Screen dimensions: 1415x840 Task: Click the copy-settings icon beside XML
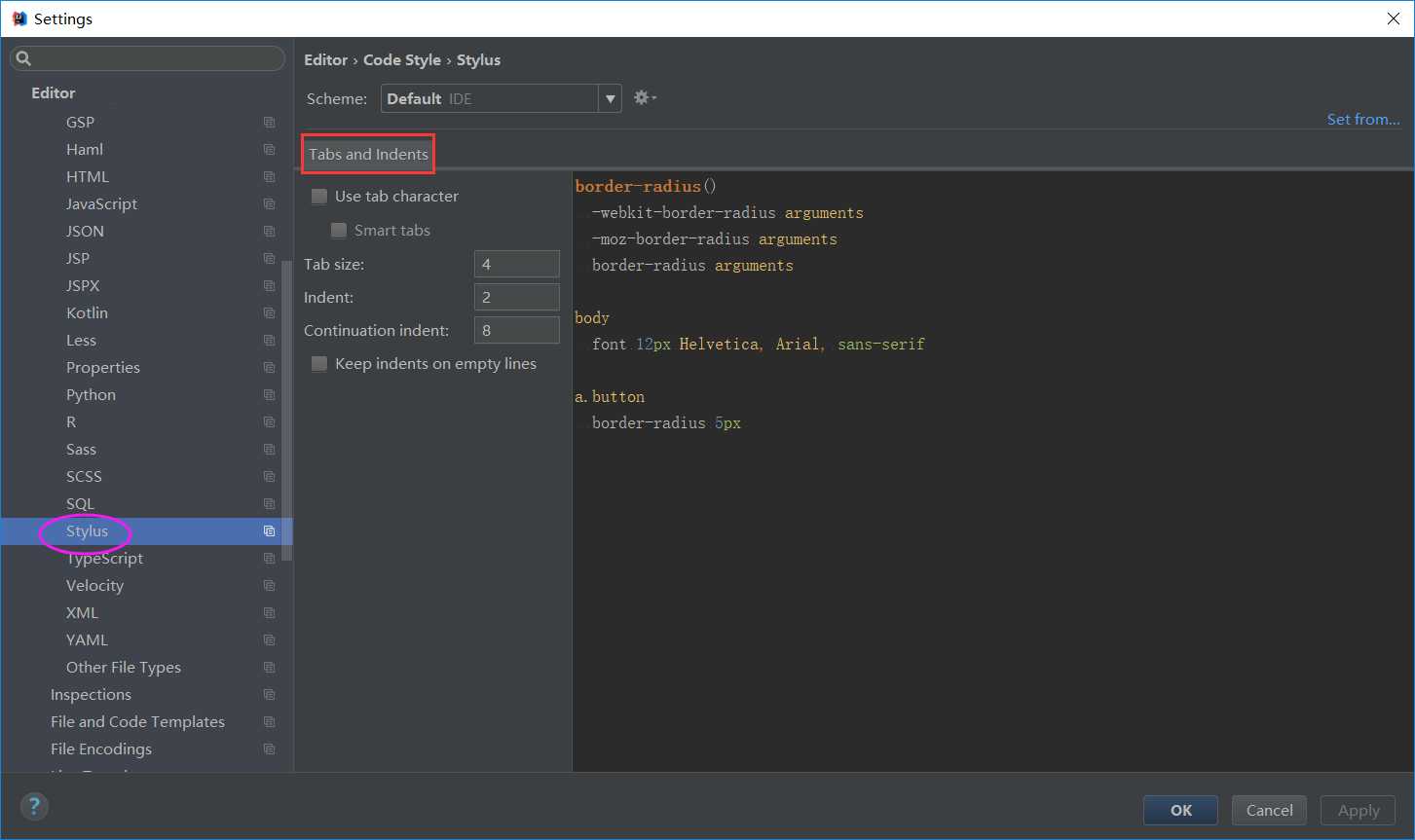(269, 613)
